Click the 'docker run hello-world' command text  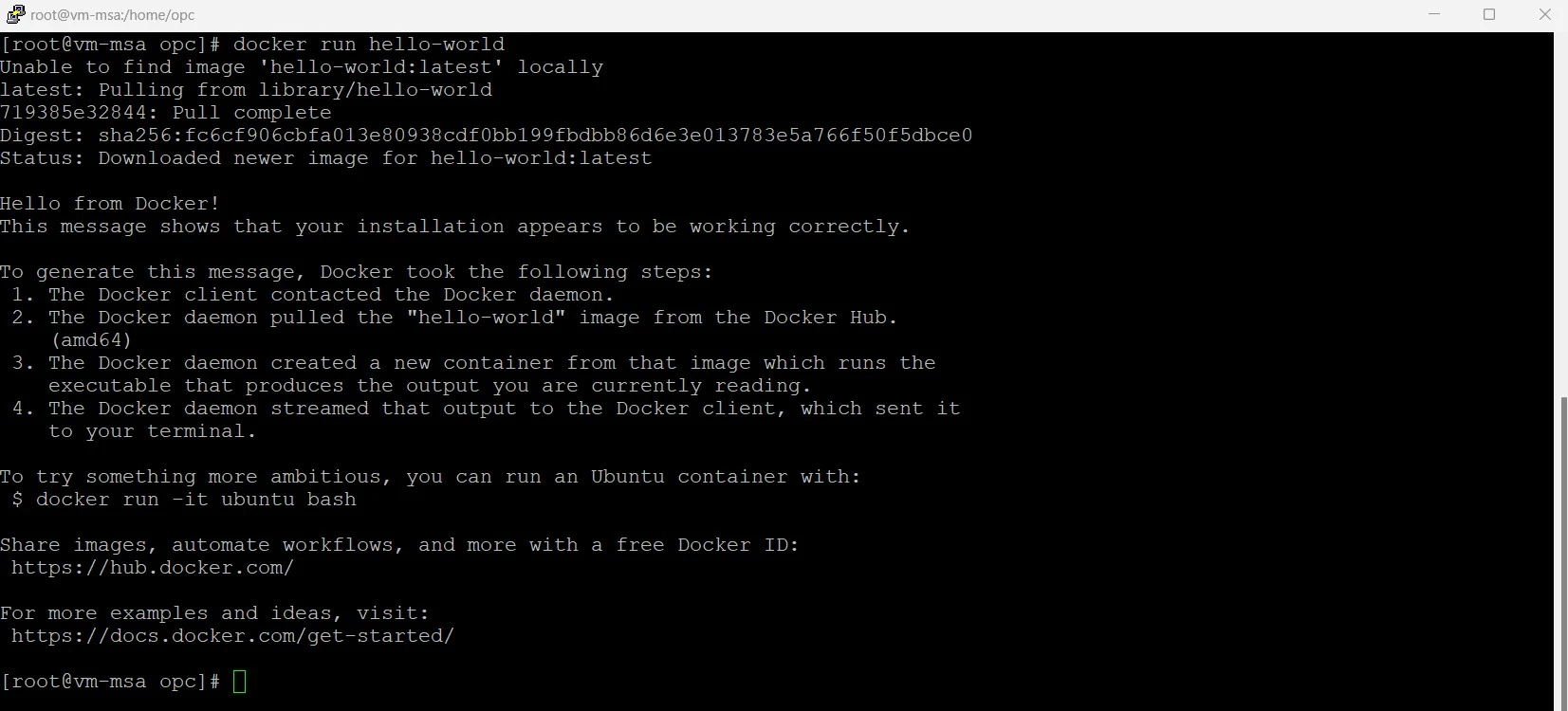369,45
